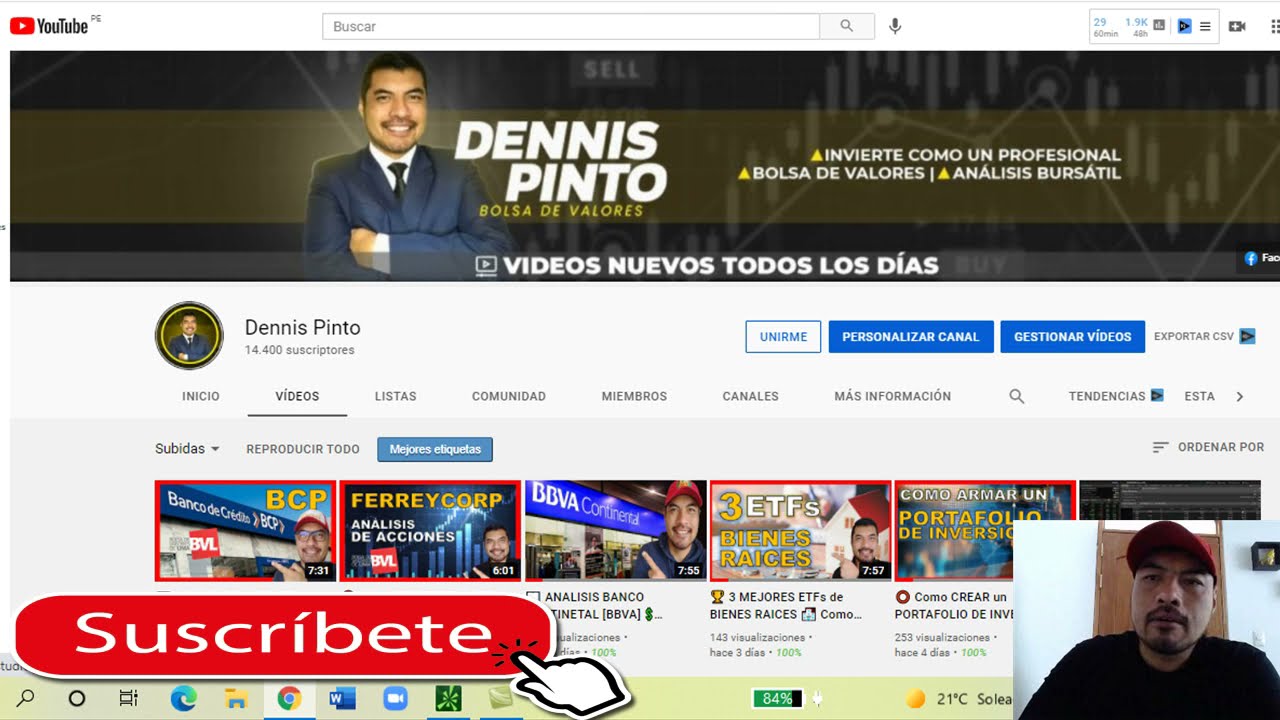Open Cortana circle in the taskbar
Screen dimensions: 1280x720
77,698
